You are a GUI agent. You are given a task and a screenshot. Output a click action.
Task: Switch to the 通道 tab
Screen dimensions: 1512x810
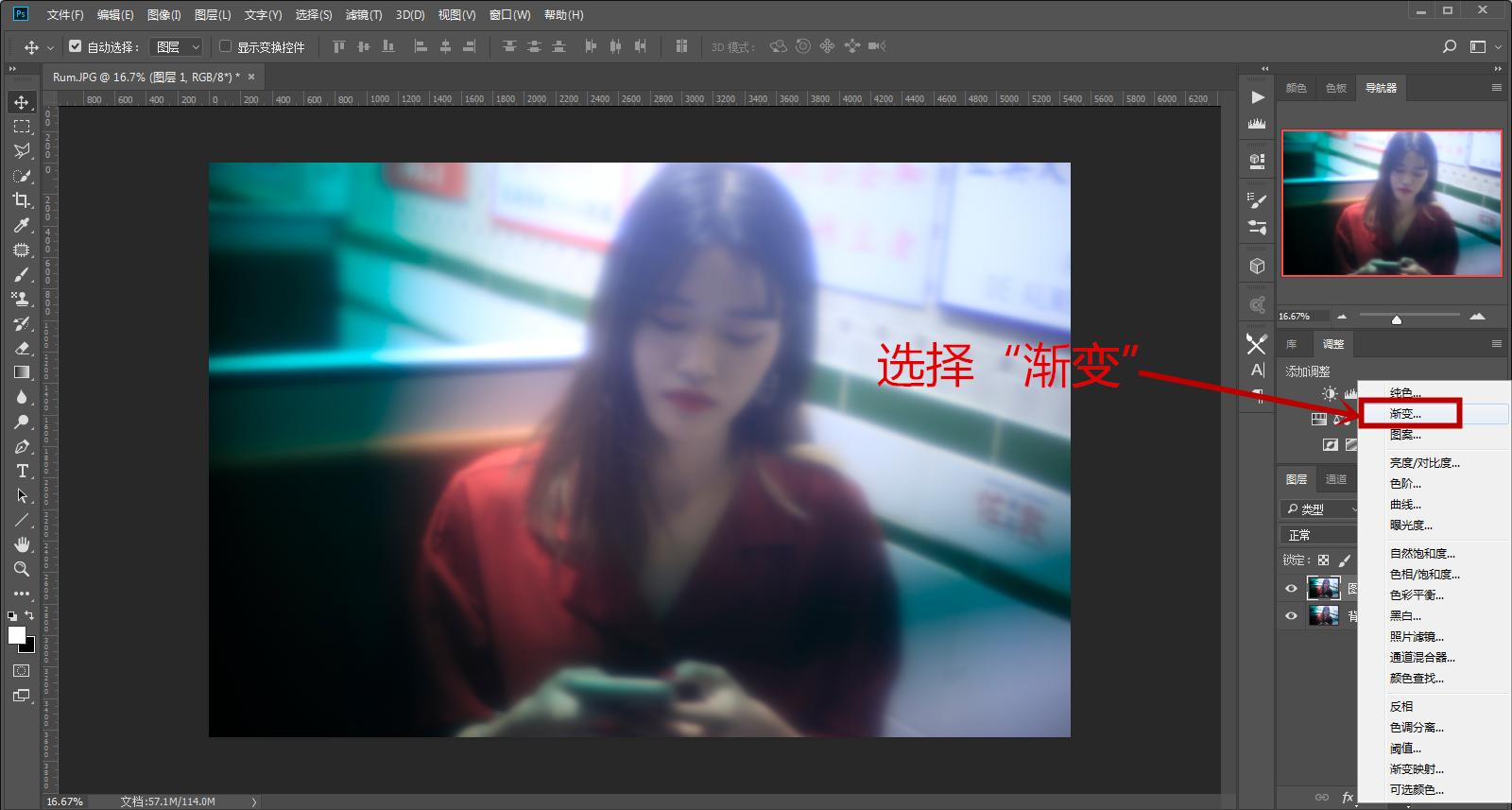pyautogui.click(x=1335, y=479)
